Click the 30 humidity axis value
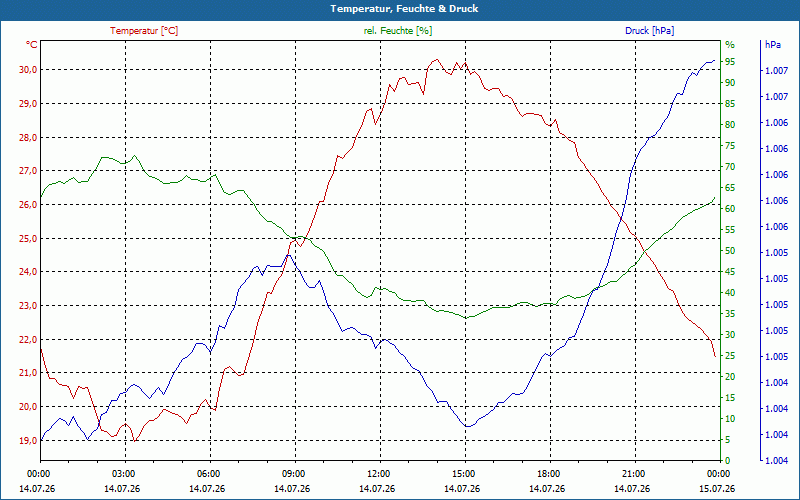The height and width of the screenshot is (500, 800). [730, 335]
